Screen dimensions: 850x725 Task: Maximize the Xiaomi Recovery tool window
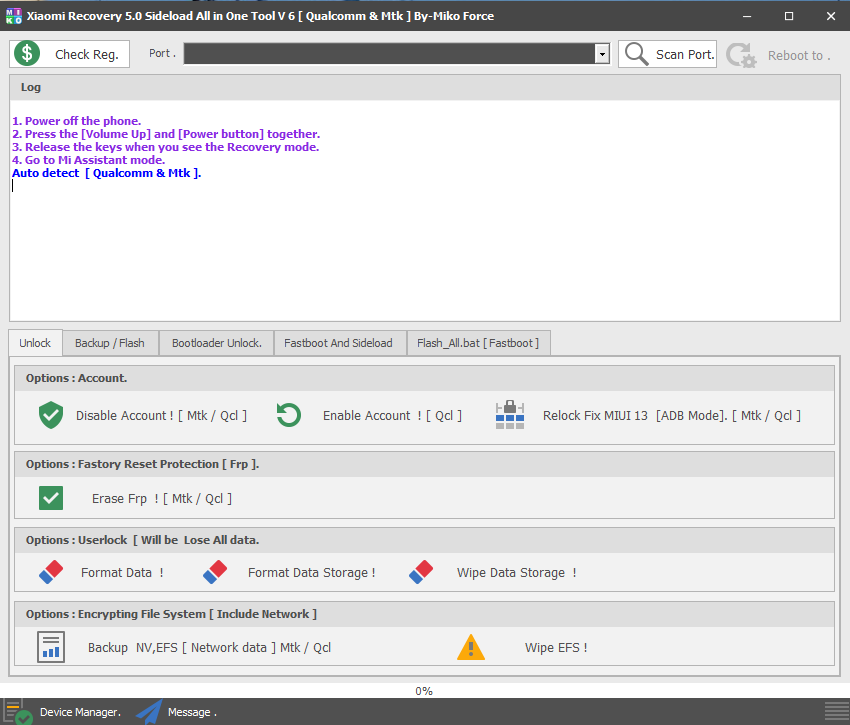pos(789,16)
